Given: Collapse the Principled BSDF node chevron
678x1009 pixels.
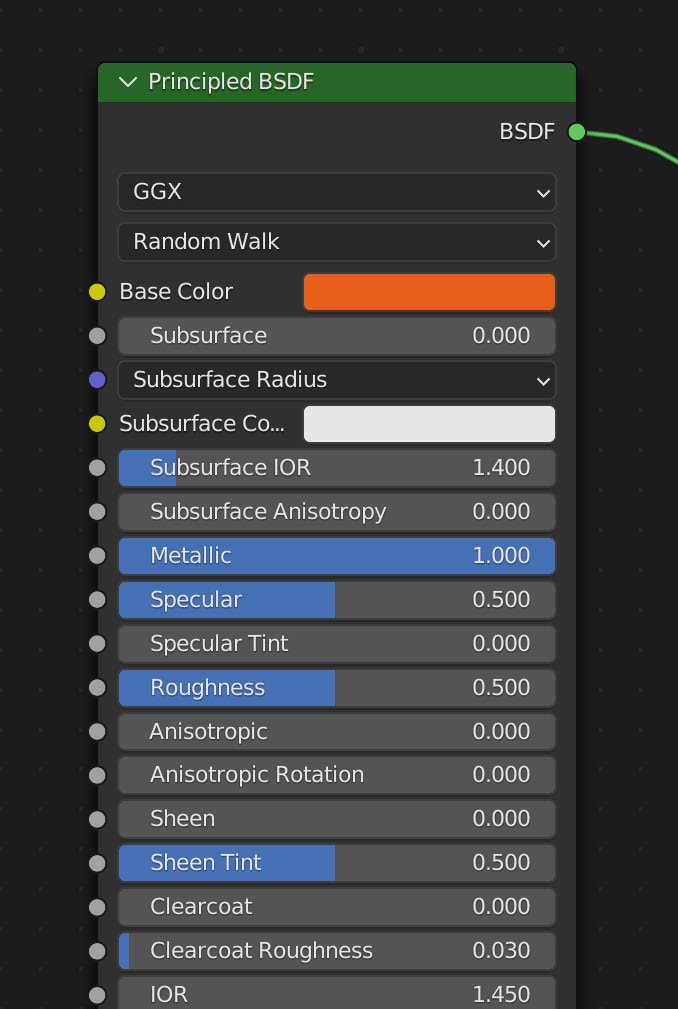Looking at the screenshot, I should (x=127, y=82).
